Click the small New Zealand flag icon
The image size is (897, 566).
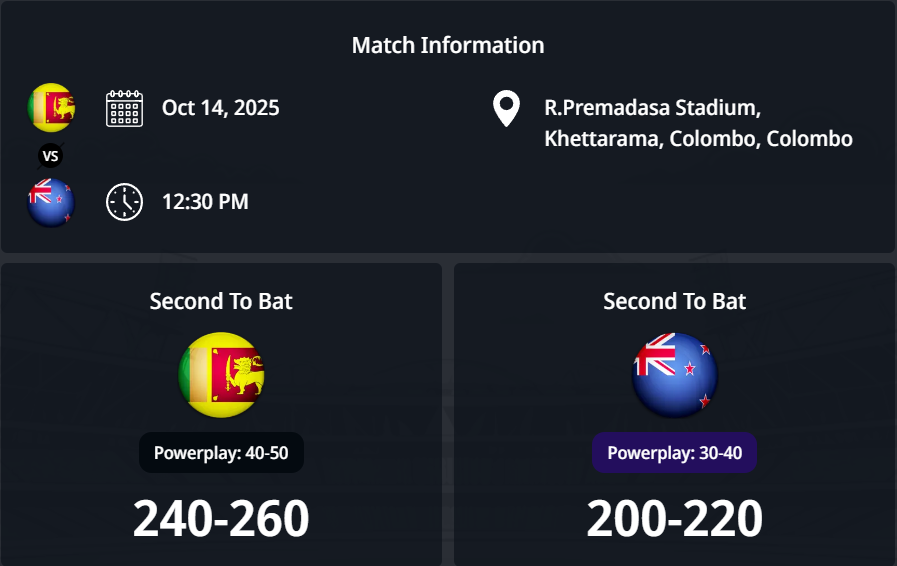(x=51, y=202)
